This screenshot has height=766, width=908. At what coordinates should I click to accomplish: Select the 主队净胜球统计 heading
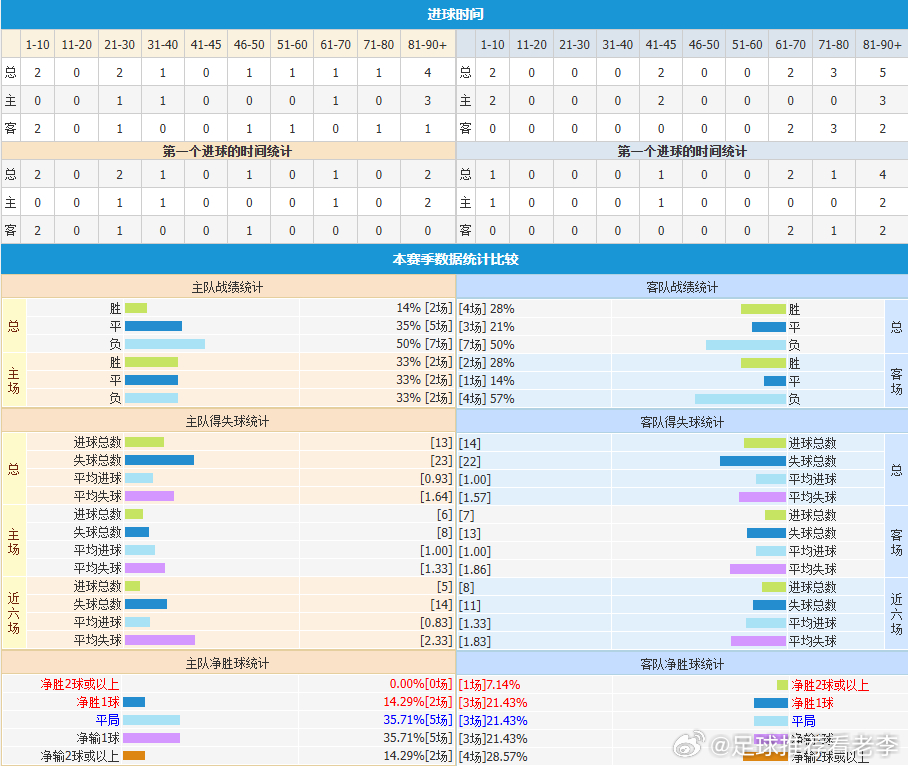[227, 664]
